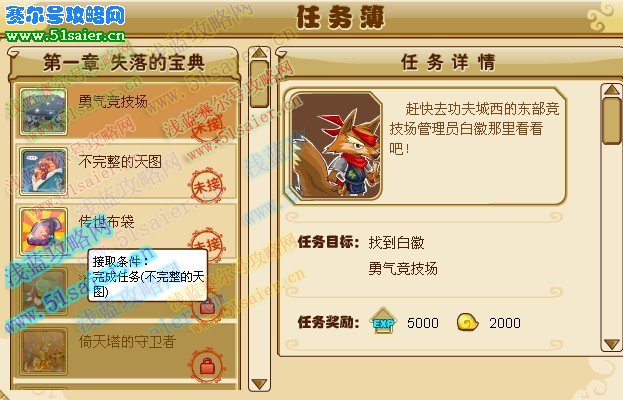This screenshot has width=623, height=400.
Task: Select the 传世布袋 quest entry
Action: (126, 231)
